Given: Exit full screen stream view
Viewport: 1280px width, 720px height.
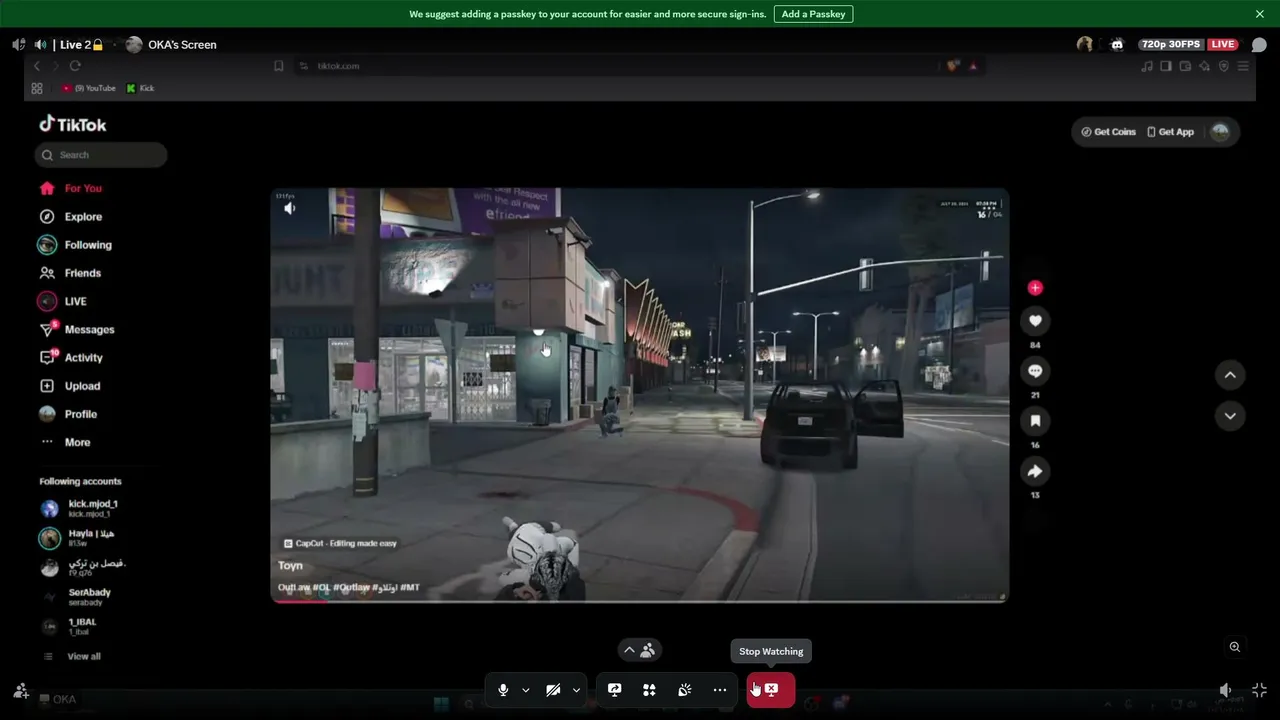Looking at the screenshot, I should (x=1259, y=690).
